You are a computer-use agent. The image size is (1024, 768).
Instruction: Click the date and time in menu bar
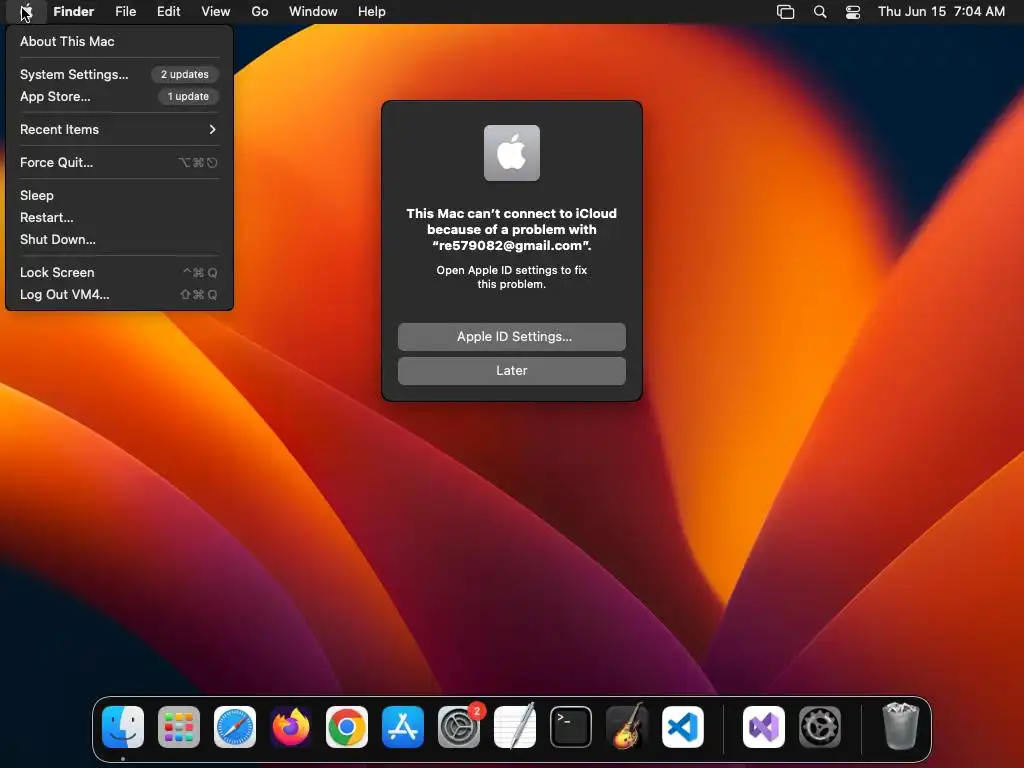941,12
